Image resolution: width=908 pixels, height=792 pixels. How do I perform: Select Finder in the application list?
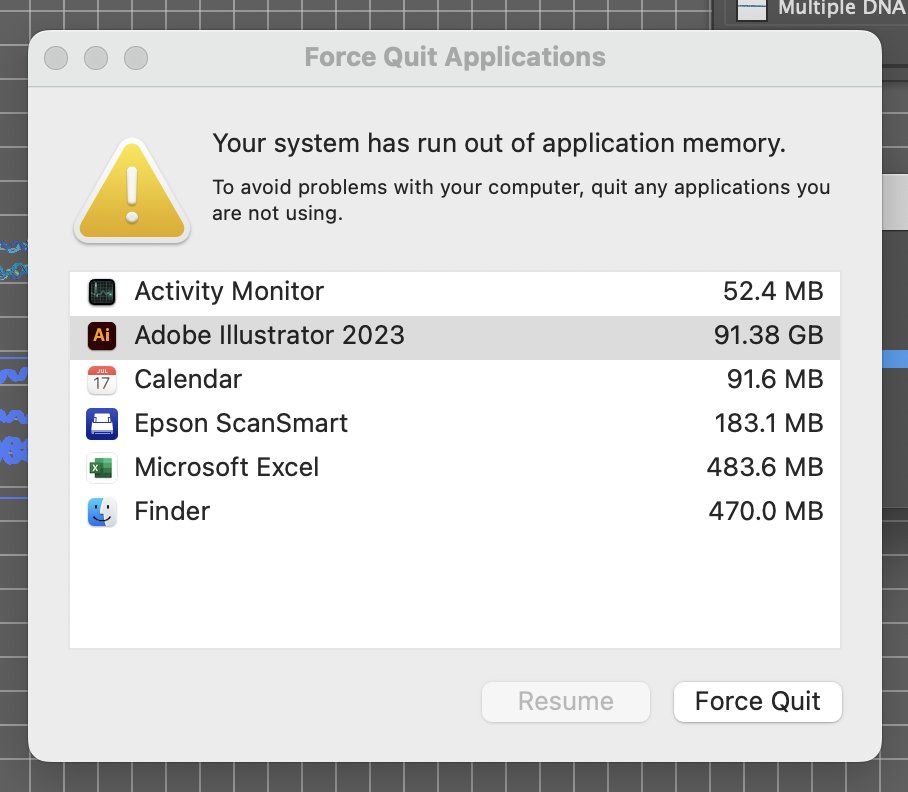coord(455,512)
